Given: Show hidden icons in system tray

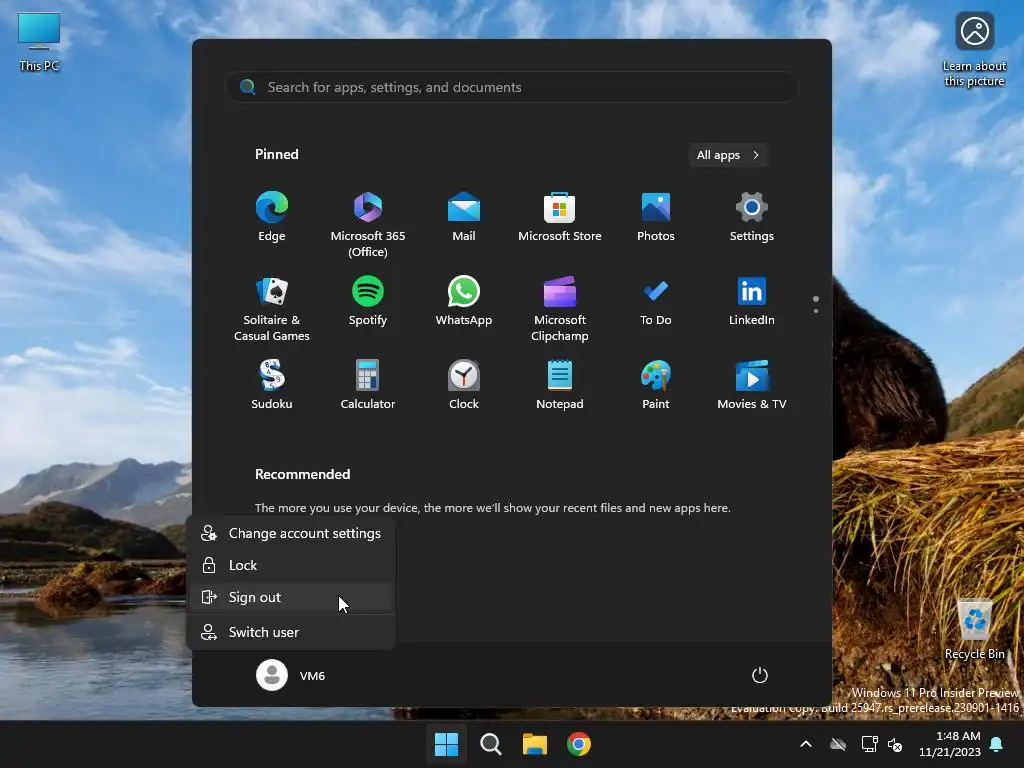Looking at the screenshot, I should click(806, 744).
